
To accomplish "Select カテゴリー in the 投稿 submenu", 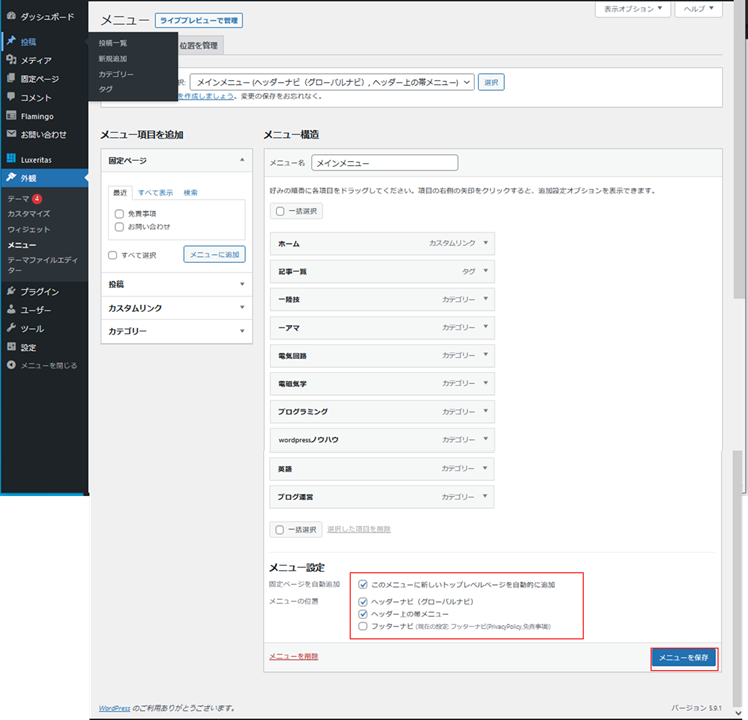I will 116,74.
